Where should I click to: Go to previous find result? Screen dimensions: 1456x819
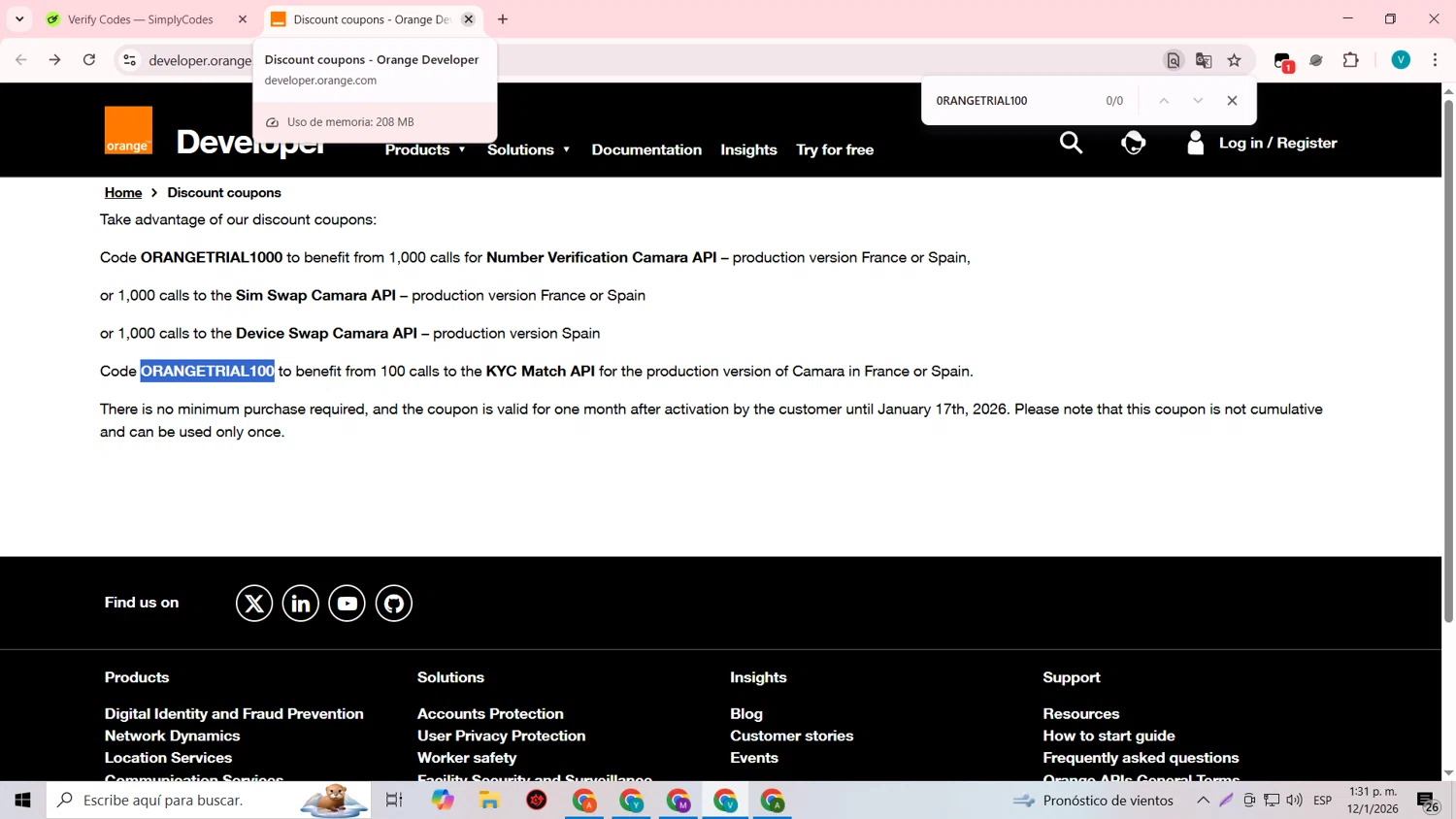click(x=1164, y=101)
